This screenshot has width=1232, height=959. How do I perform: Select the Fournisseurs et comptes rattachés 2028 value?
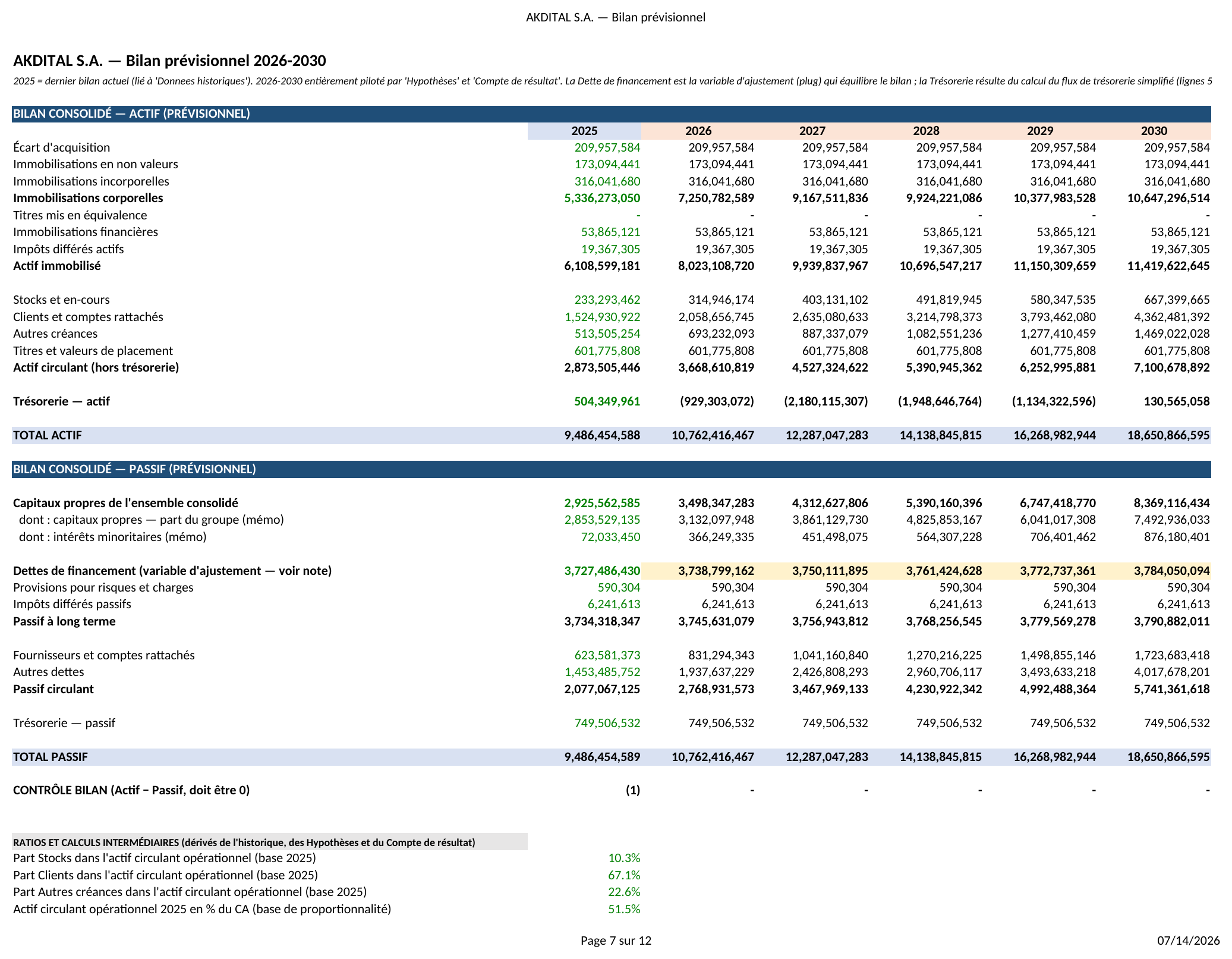(x=944, y=655)
